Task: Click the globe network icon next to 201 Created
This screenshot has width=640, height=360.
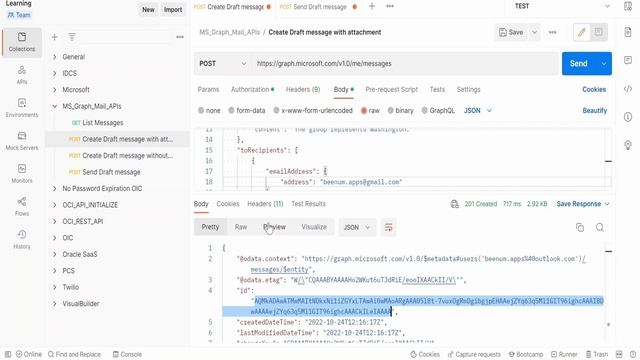Action: [x=454, y=204]
